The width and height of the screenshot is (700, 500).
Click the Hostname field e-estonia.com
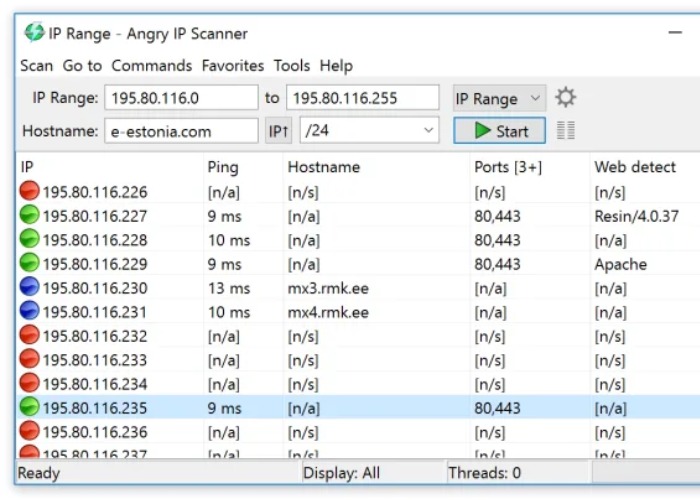click(x=181, y=131)
